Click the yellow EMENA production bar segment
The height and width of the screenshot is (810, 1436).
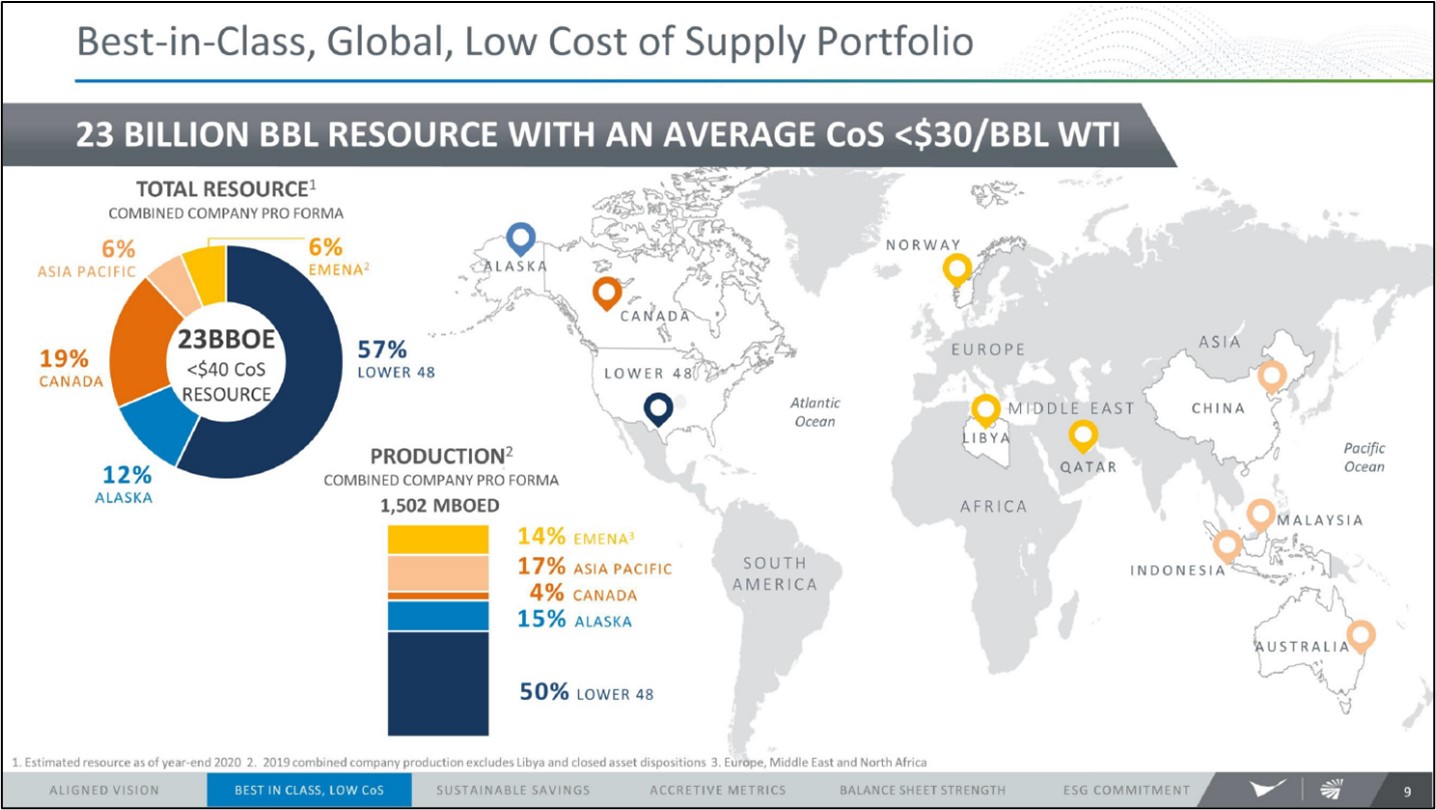(x=438, y=539)
